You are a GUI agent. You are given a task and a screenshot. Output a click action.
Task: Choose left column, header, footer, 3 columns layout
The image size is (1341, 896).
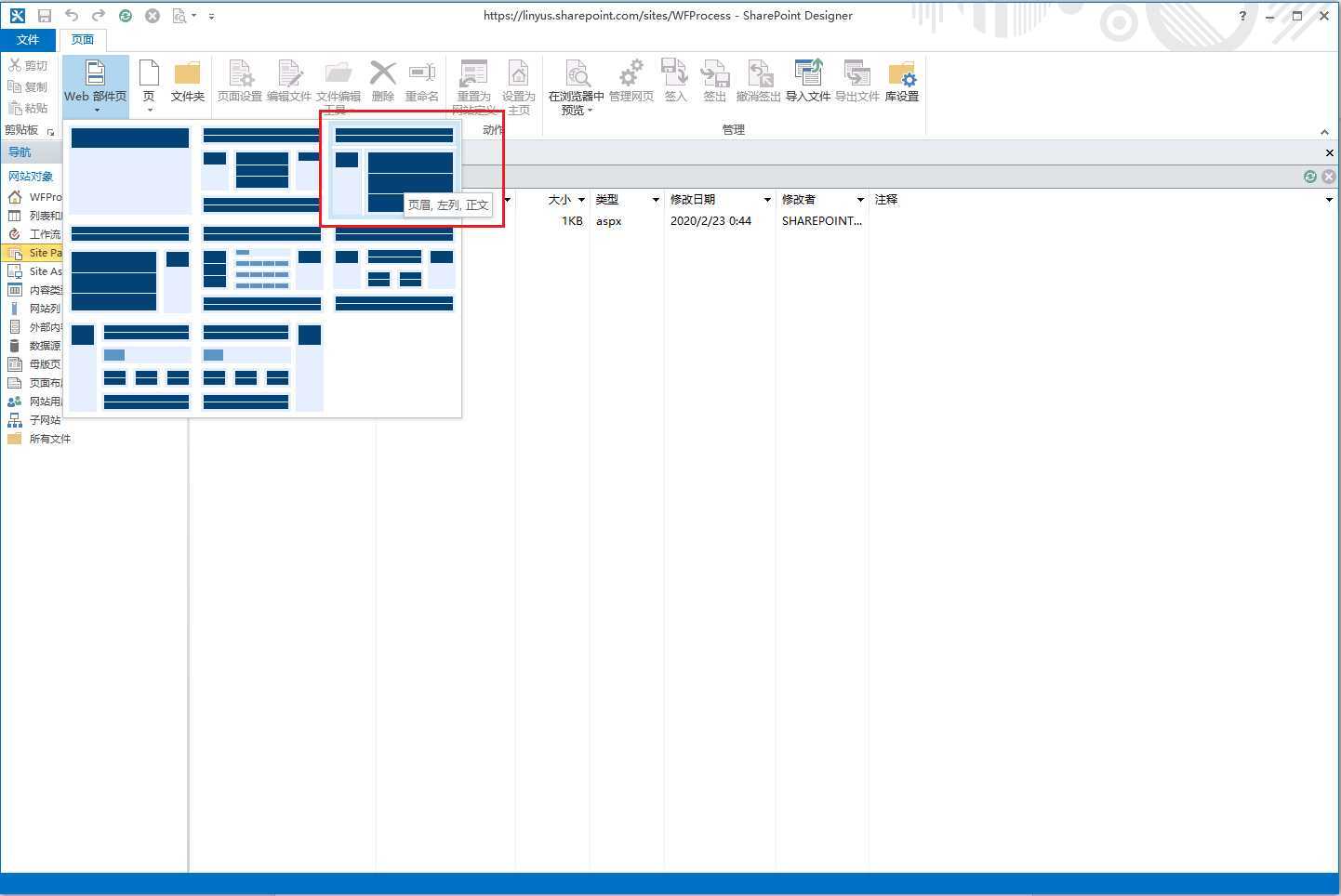130,367
